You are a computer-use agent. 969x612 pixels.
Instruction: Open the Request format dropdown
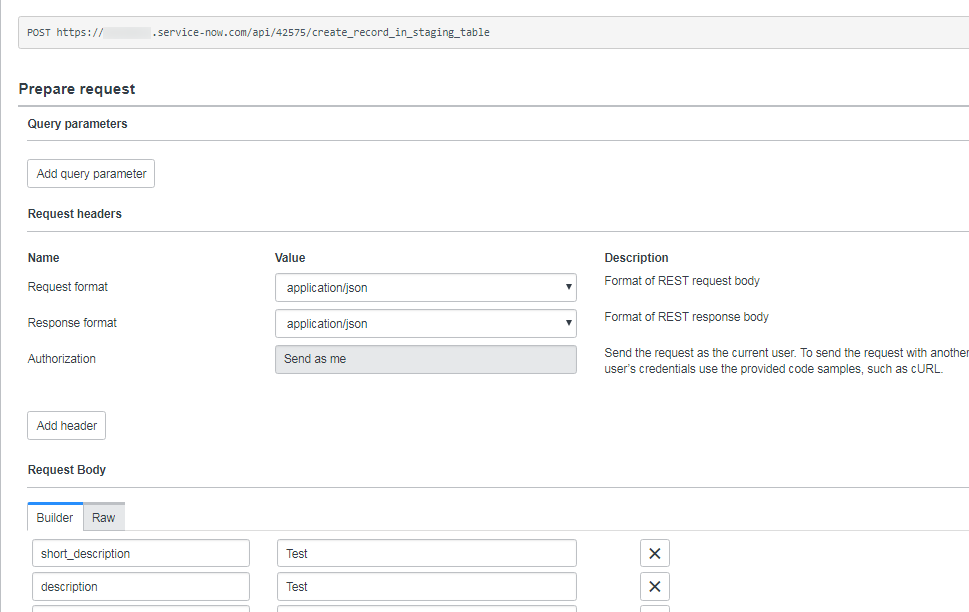tap(425, 288)
